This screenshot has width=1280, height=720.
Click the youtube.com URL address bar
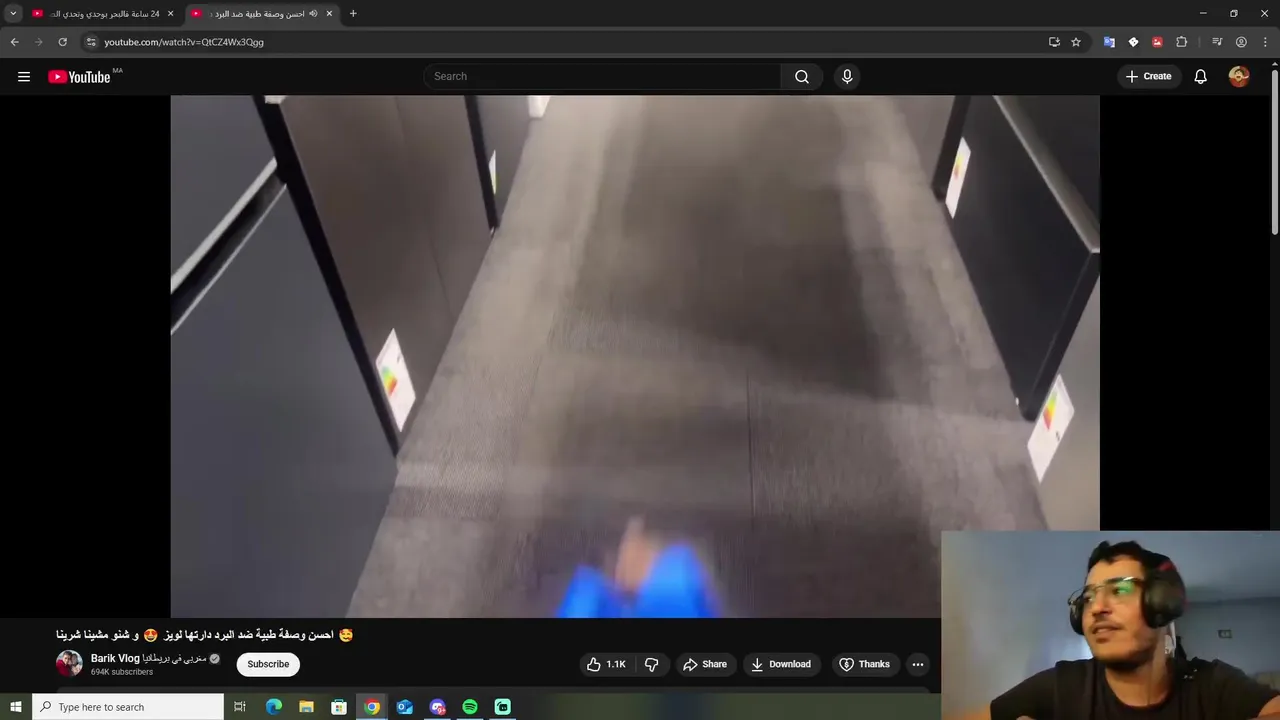(x=184, y=42)
